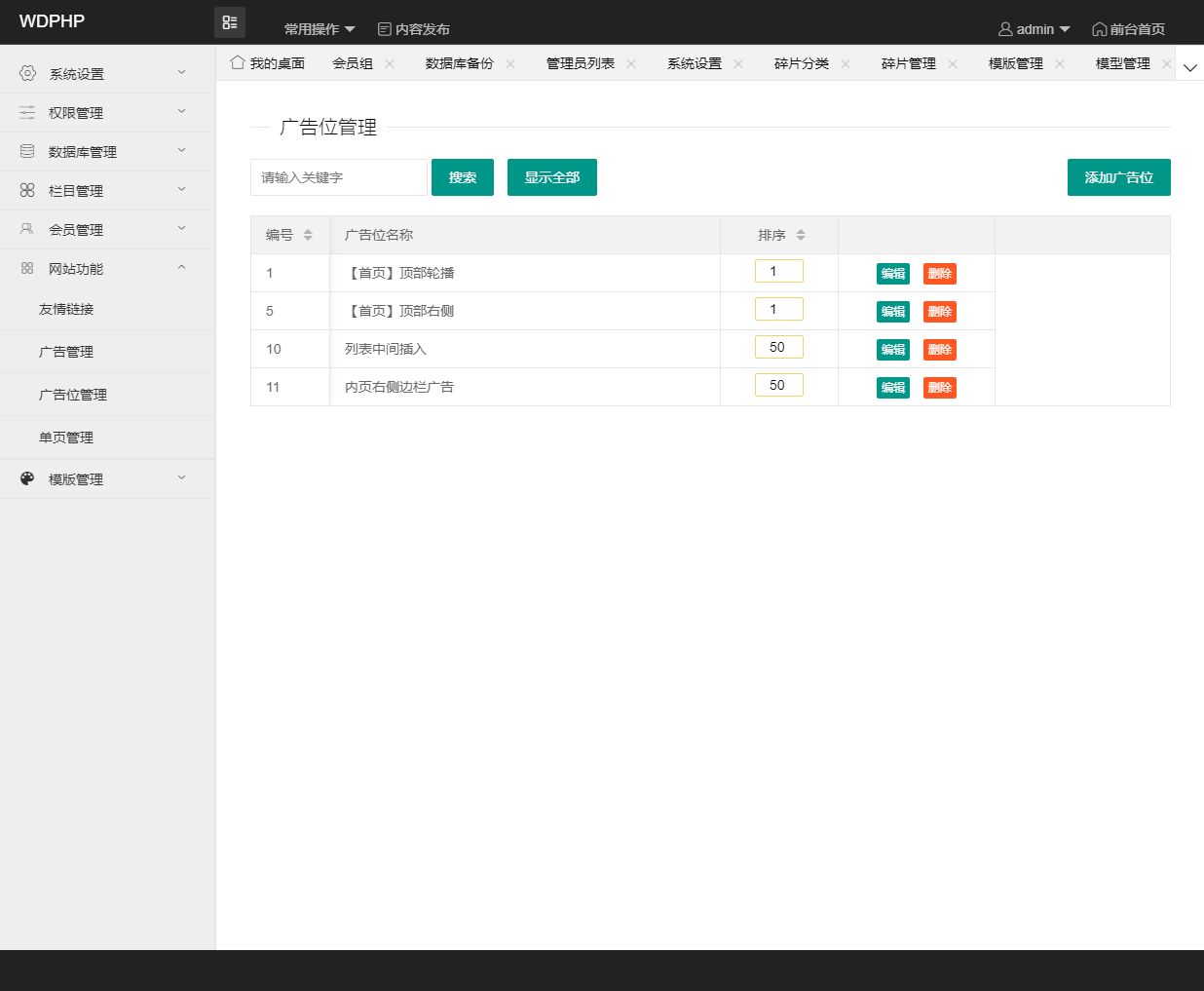This screenshot has height=991, width=1204.
Task: Delete the 【首页】顶部右侧 ad slot
Action: 940,312
